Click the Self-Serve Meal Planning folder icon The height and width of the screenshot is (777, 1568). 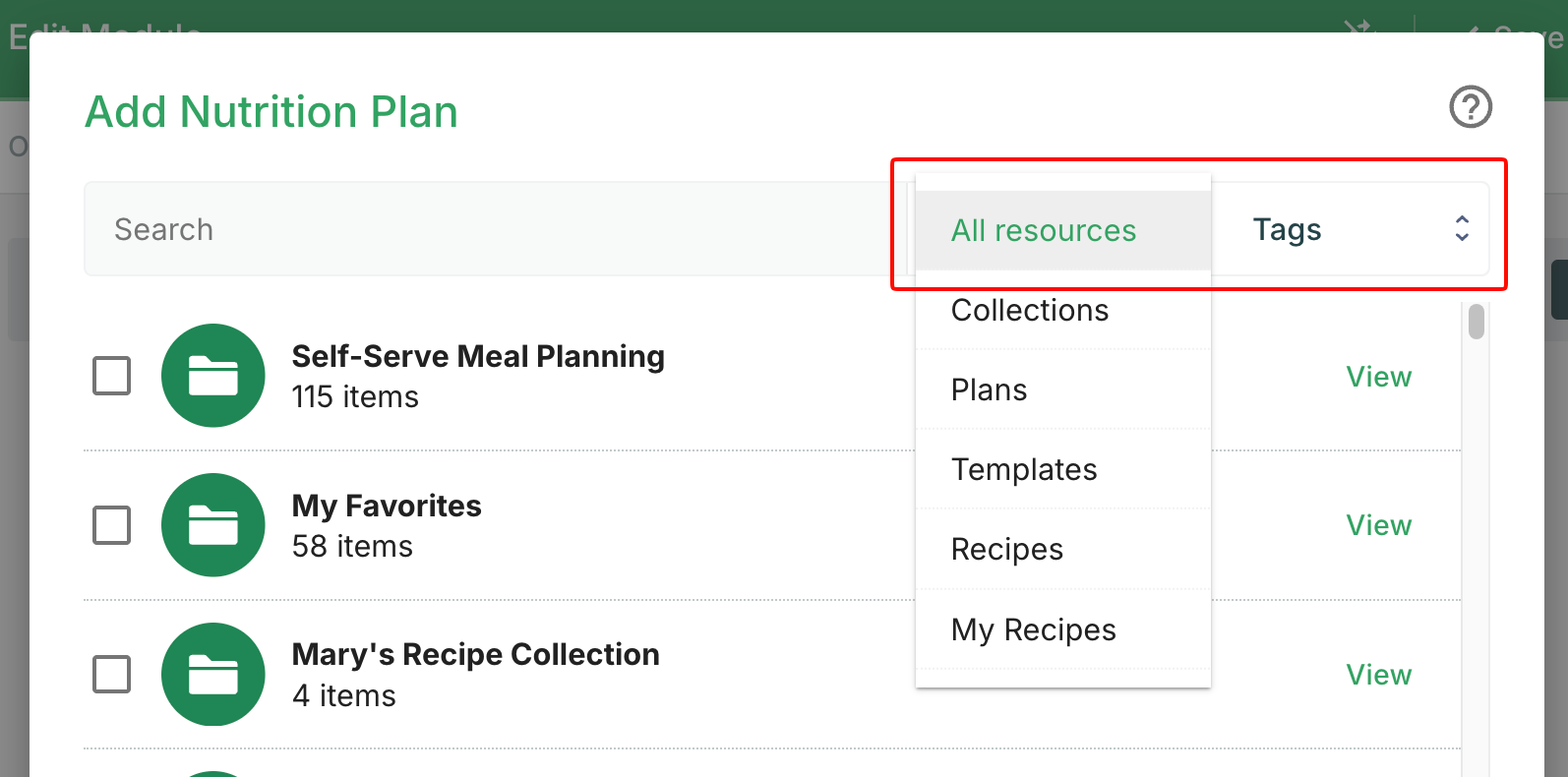click(x=213, y=376)
